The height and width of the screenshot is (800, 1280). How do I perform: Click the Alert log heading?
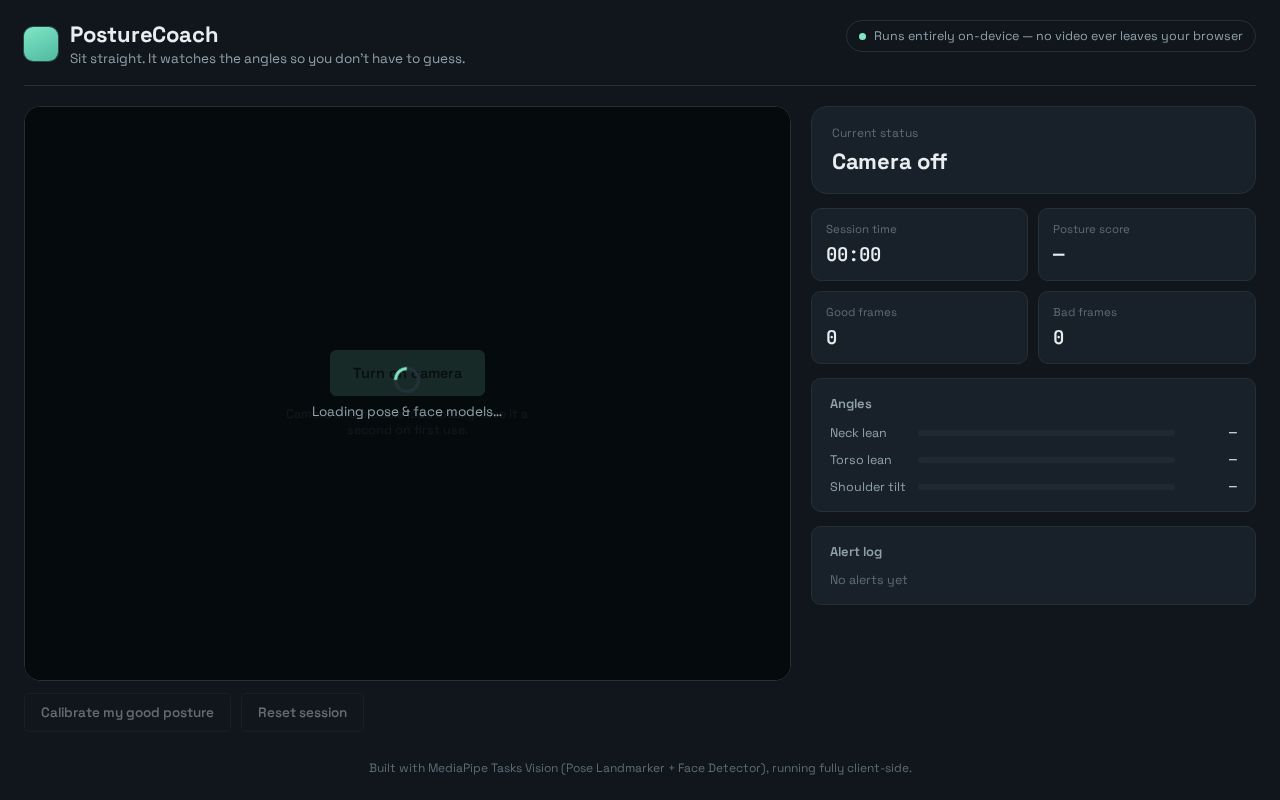pyautogui.click(x=856, y=552)
